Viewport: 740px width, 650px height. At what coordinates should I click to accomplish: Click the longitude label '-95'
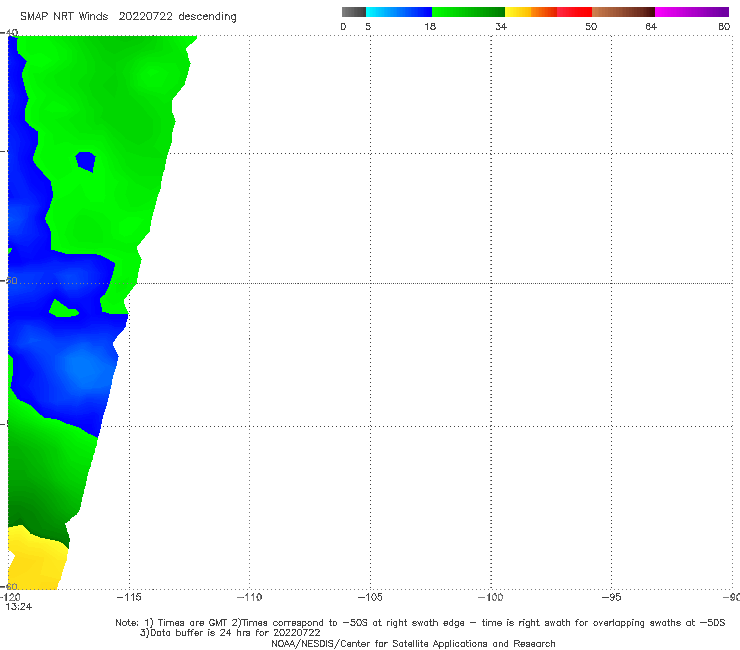tap(612, 597)
